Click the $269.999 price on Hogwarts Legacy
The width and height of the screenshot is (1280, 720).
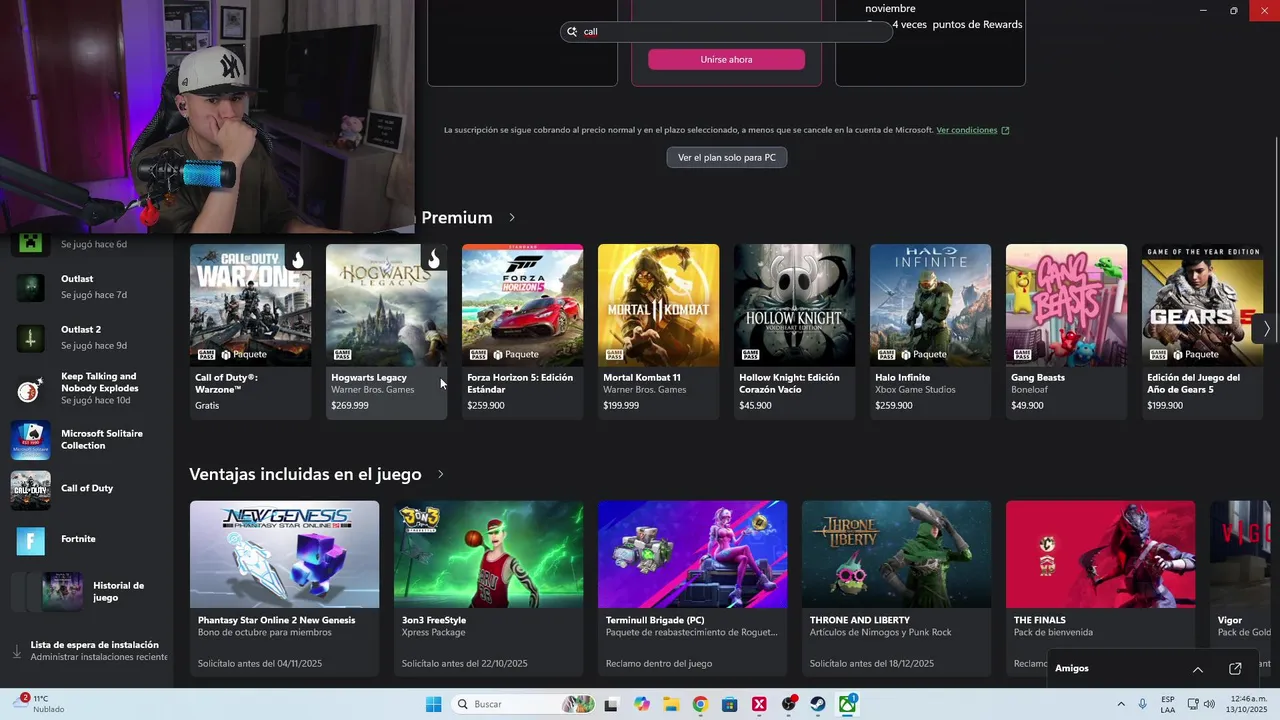pyautogui.click(x=350, y=406)
